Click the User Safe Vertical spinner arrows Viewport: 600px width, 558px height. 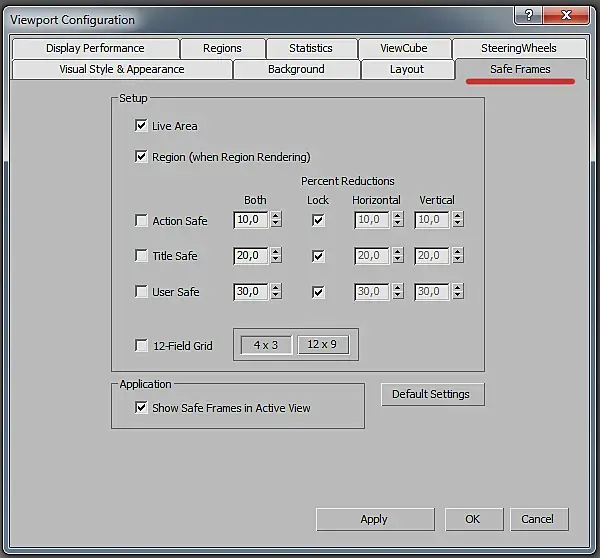(x=458, y=291)
